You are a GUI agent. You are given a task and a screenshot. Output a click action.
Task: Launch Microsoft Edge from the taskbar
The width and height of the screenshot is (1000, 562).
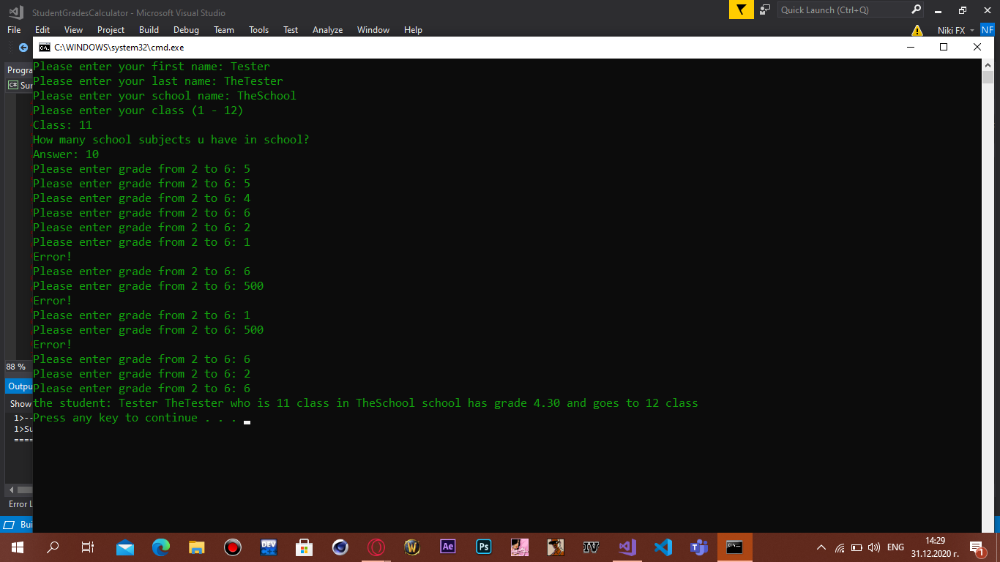click(161, 547)
